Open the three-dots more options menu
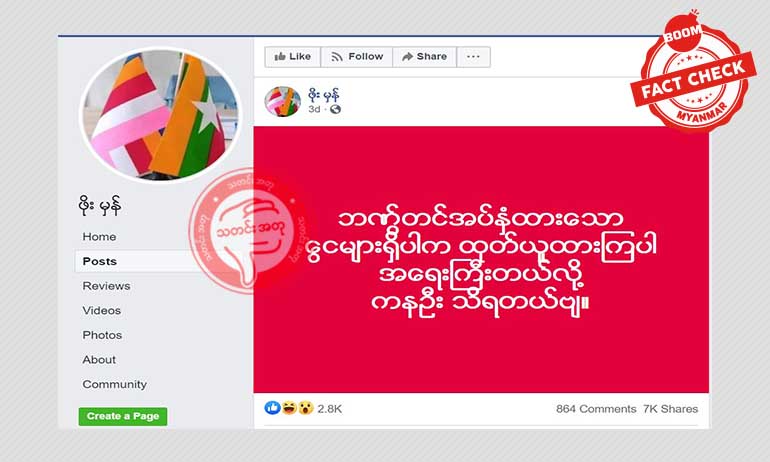 pos(473,57)
